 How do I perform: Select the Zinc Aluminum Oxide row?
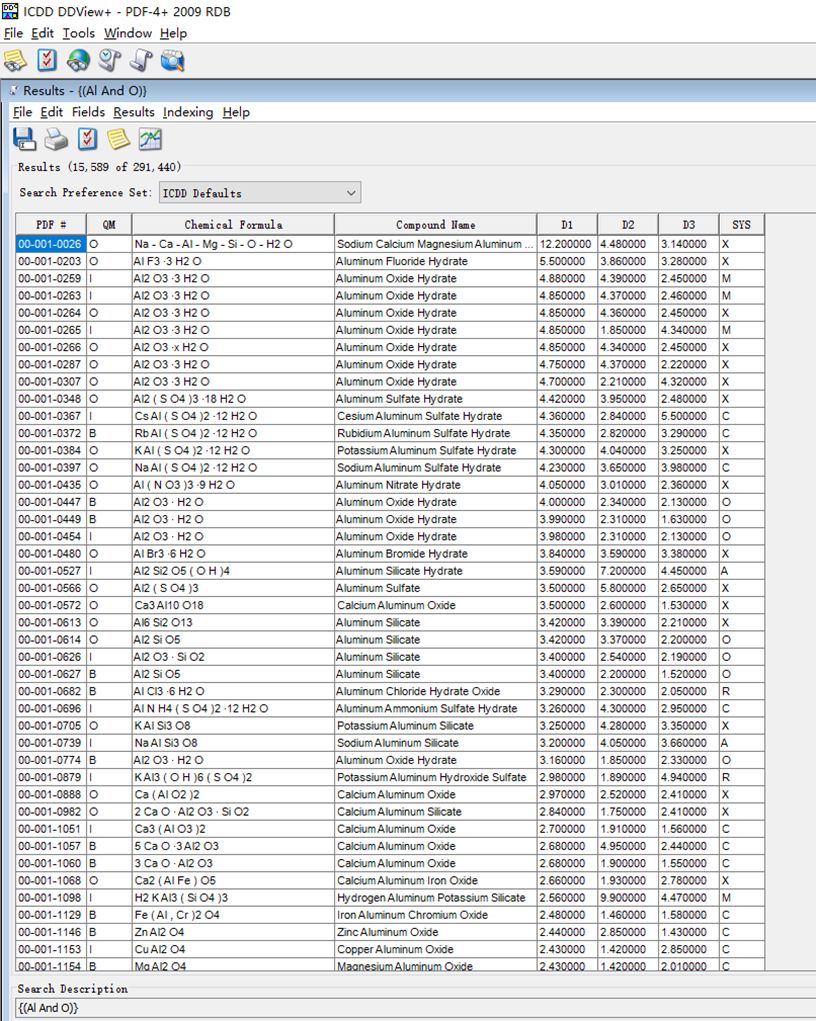389,932
